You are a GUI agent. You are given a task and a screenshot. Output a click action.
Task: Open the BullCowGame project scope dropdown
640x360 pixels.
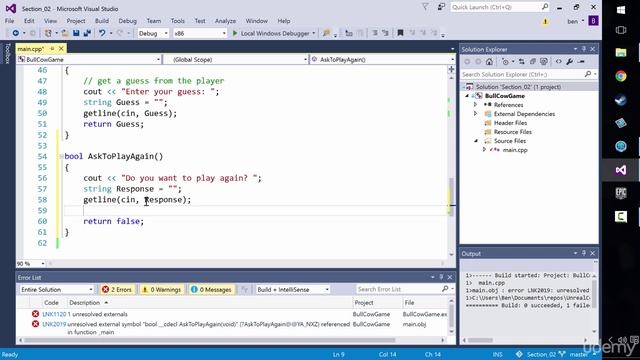click(89, 60)
